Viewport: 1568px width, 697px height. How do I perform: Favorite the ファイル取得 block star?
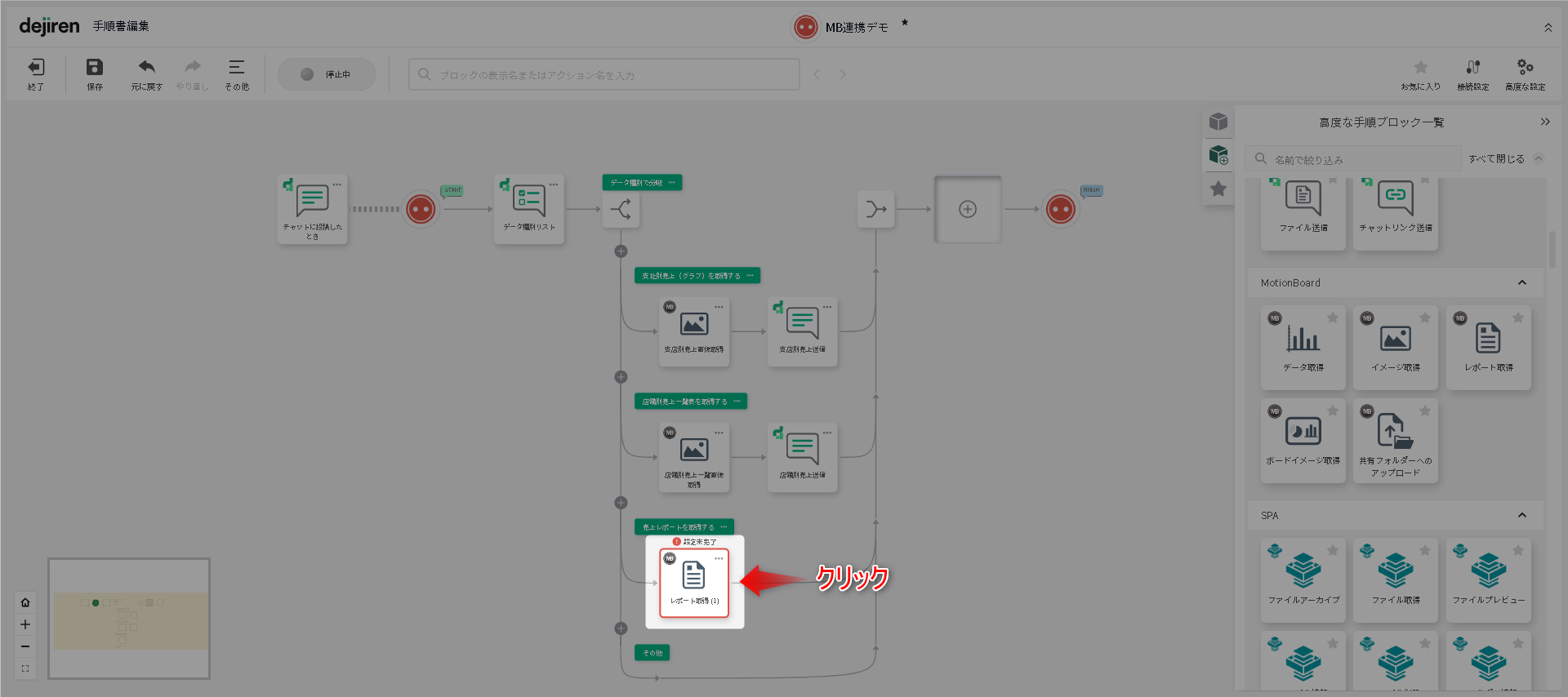pos(1425,550)
